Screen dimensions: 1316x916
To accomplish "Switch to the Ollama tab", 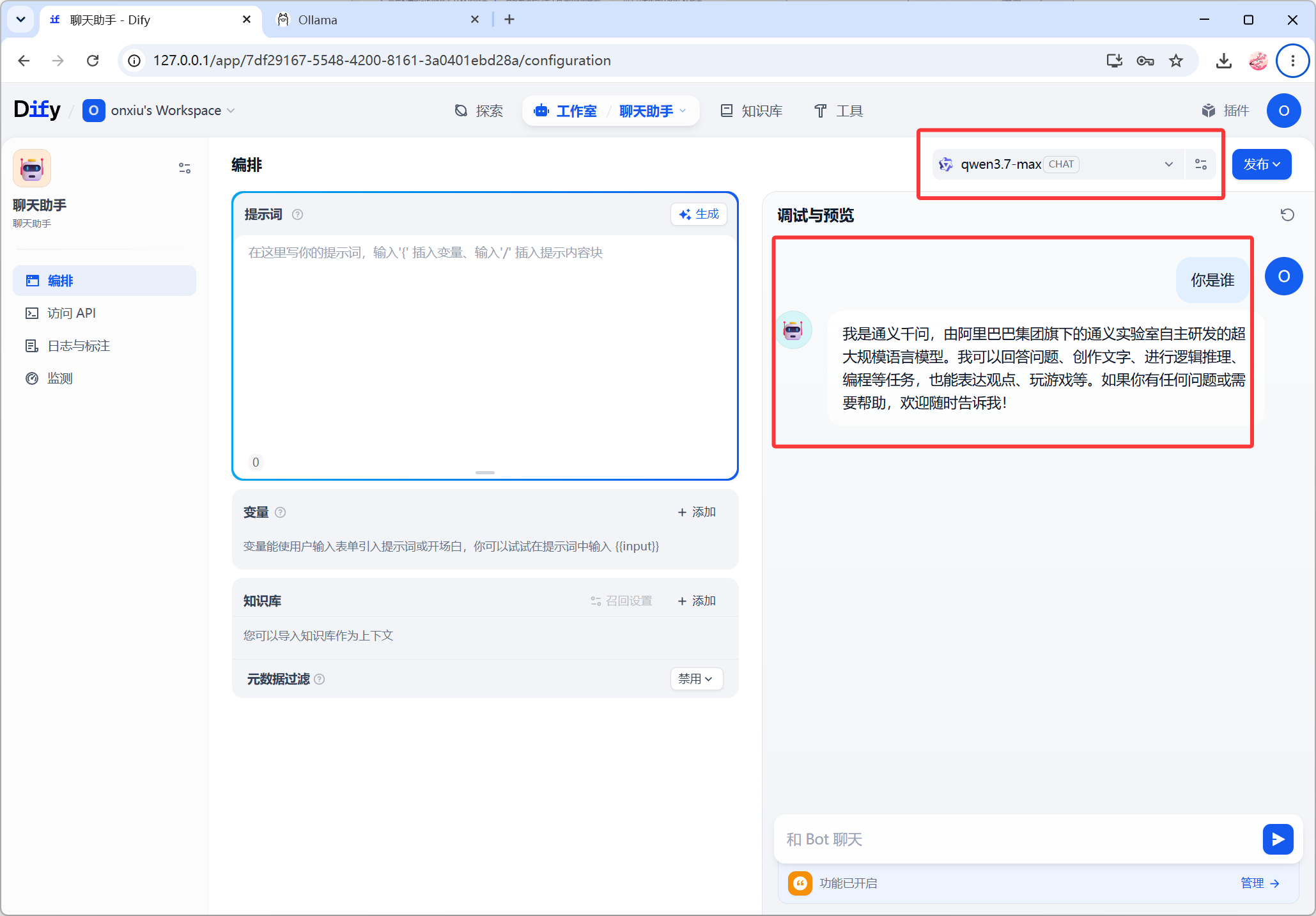I will click(377, 20).
